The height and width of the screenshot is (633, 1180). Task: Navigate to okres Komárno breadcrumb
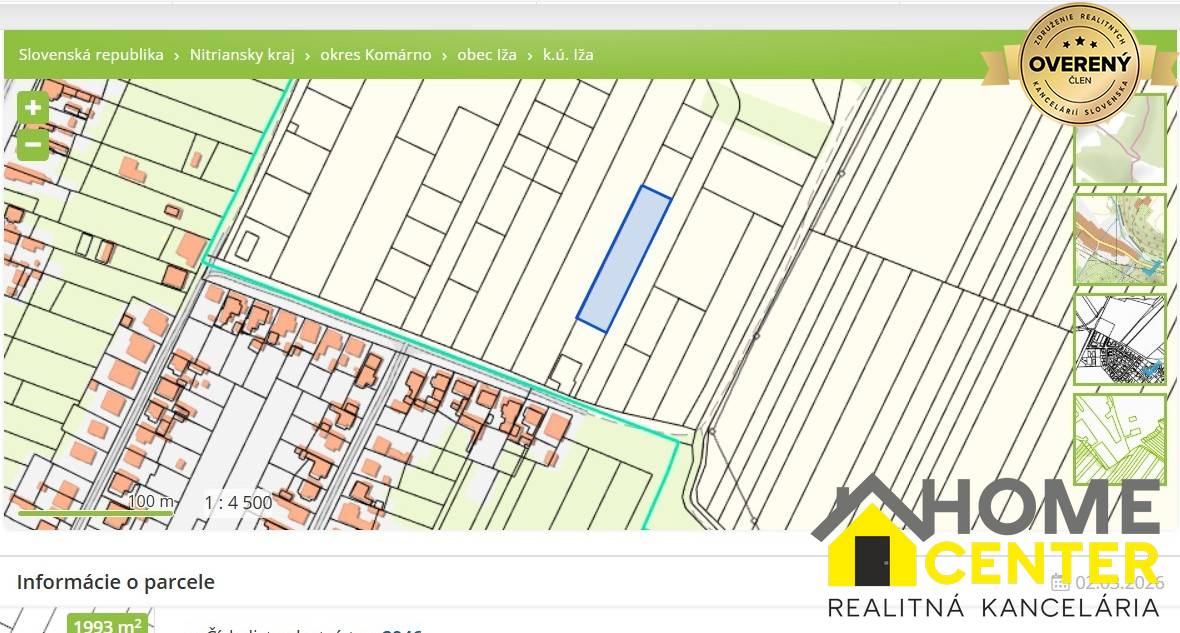(x=376, y=55)
